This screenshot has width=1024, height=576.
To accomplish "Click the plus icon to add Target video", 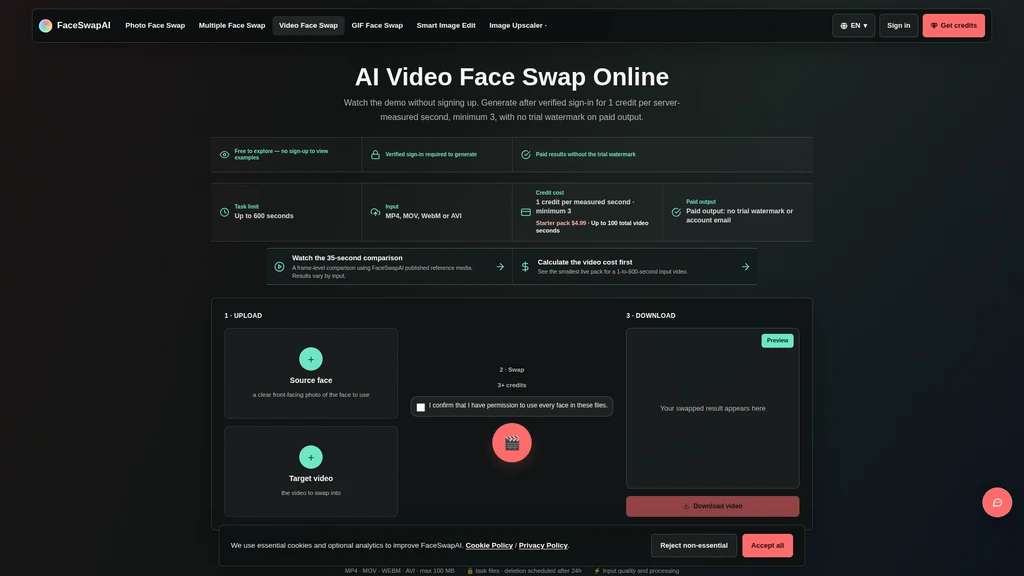I will point(311,457).
